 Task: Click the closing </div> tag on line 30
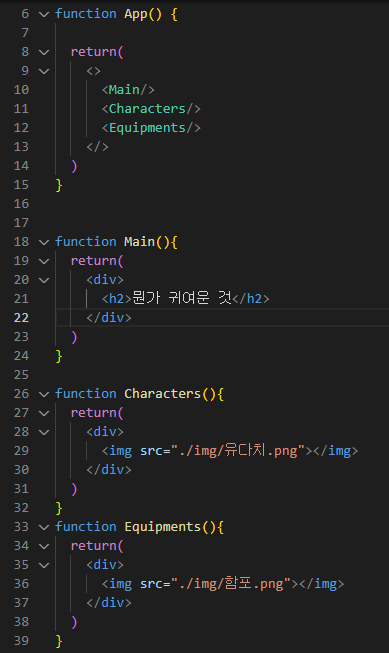[109, 470]
